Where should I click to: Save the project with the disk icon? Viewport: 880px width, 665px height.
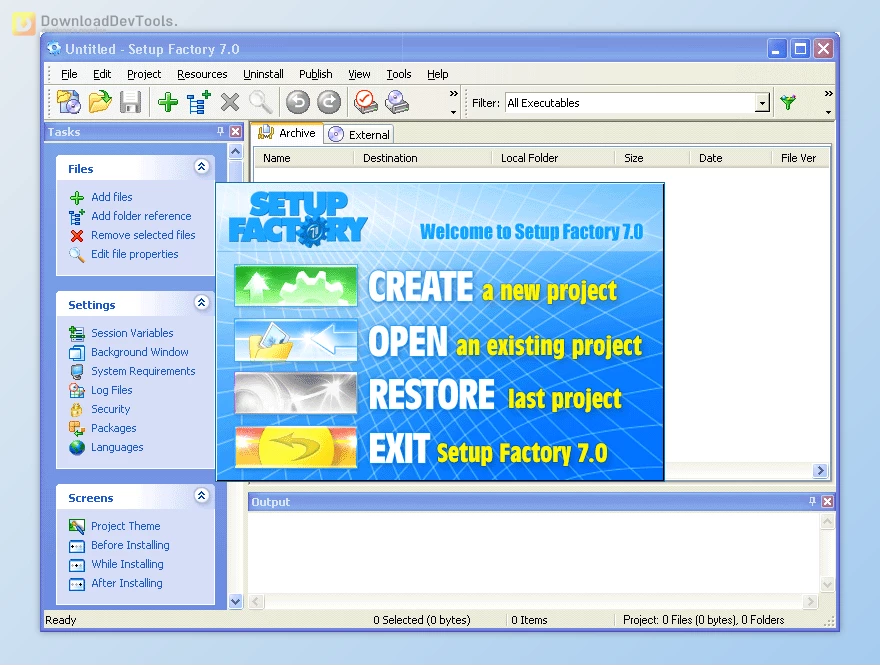point(130,101)
